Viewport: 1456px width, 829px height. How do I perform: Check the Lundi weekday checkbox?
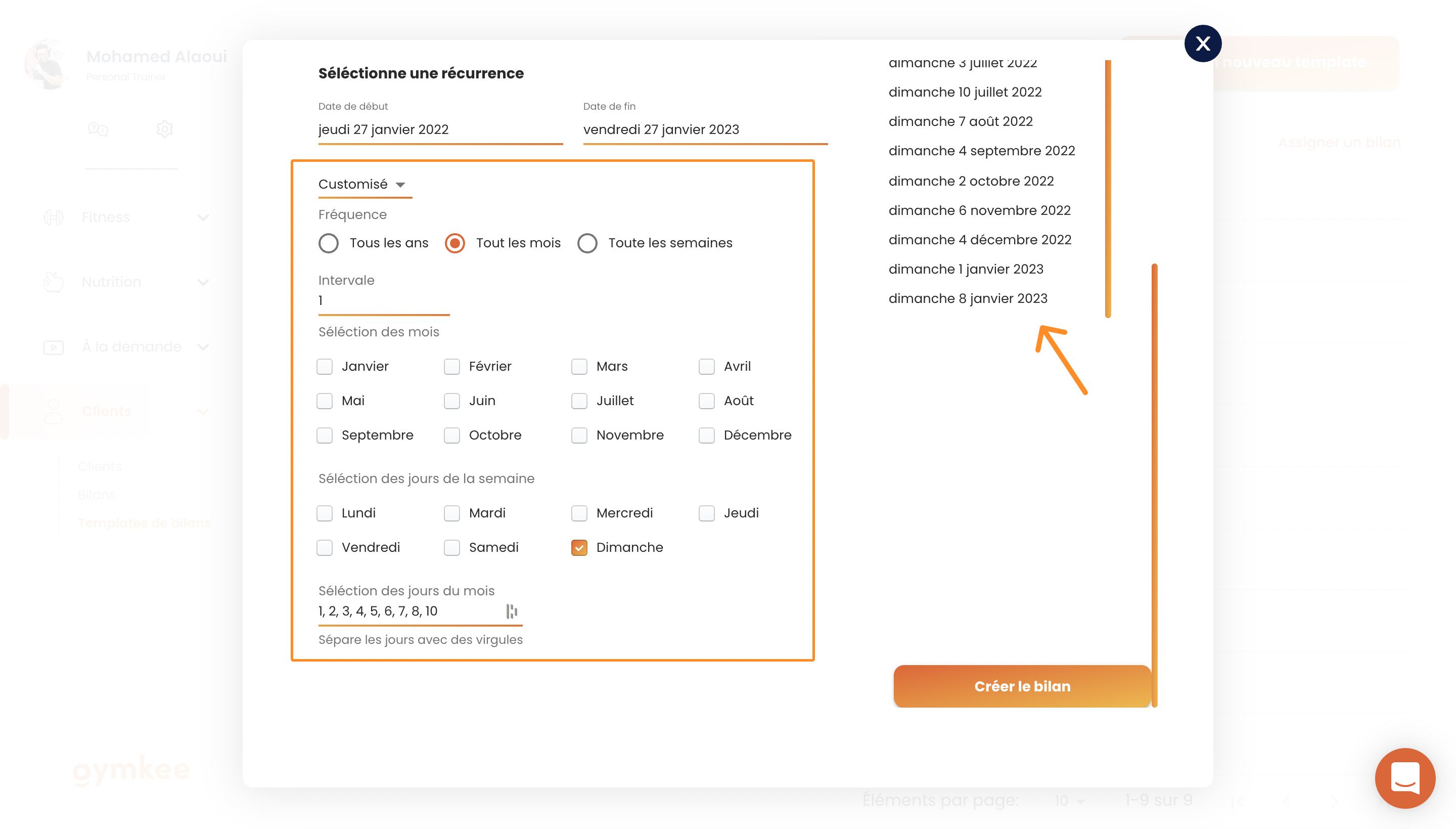click(x=325, y=513)
